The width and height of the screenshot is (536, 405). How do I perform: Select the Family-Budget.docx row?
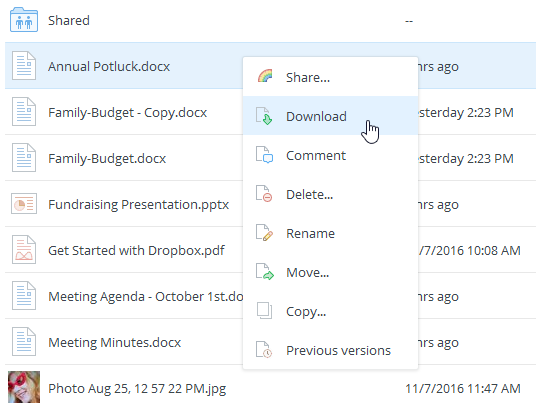[270, 158]
